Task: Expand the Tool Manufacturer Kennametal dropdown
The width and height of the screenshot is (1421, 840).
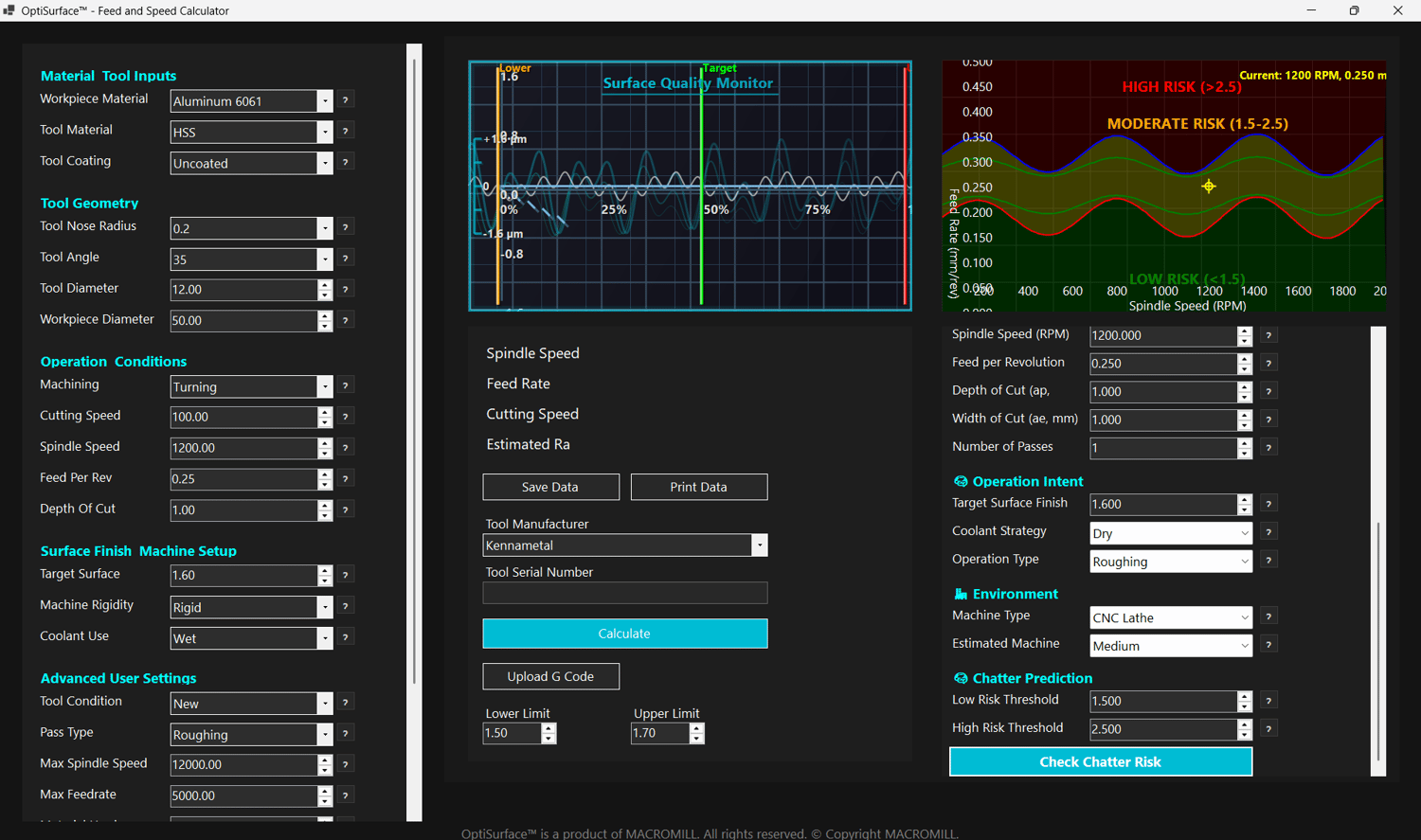Action: tap(759, 545)
